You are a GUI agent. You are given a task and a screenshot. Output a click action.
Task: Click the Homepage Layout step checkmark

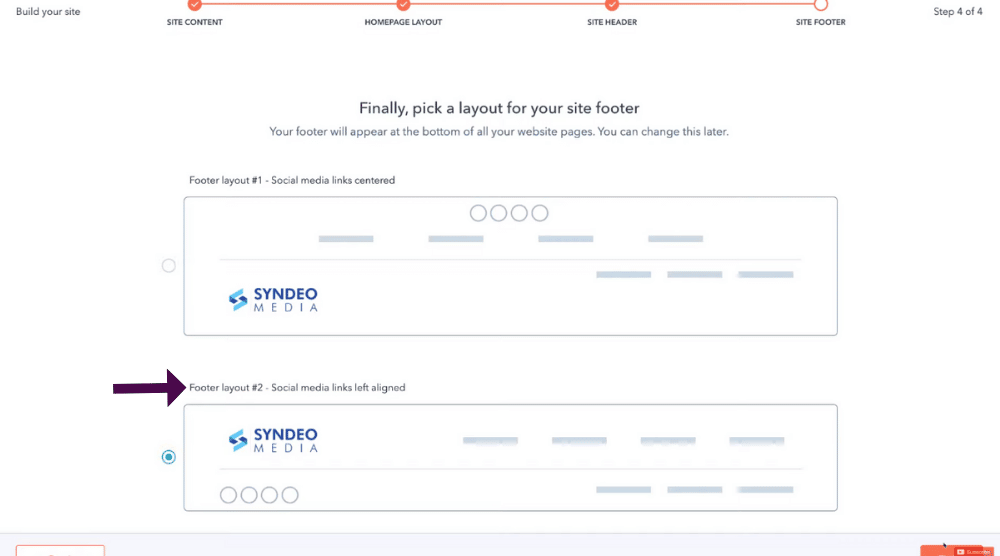(x=403, y=5)
